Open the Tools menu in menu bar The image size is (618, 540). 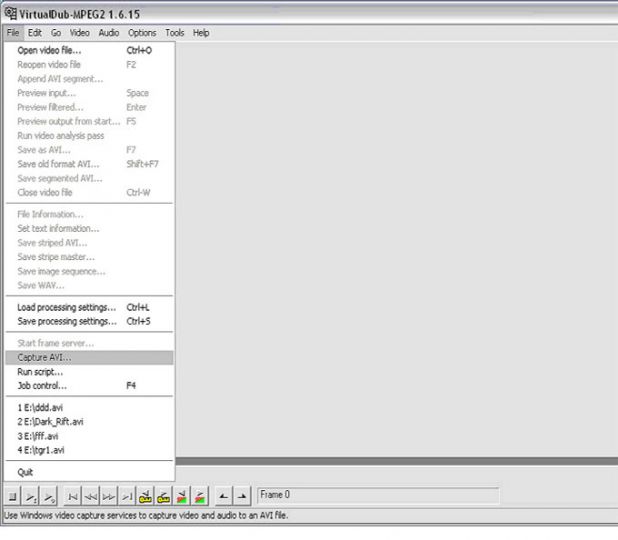coord(174,33)
